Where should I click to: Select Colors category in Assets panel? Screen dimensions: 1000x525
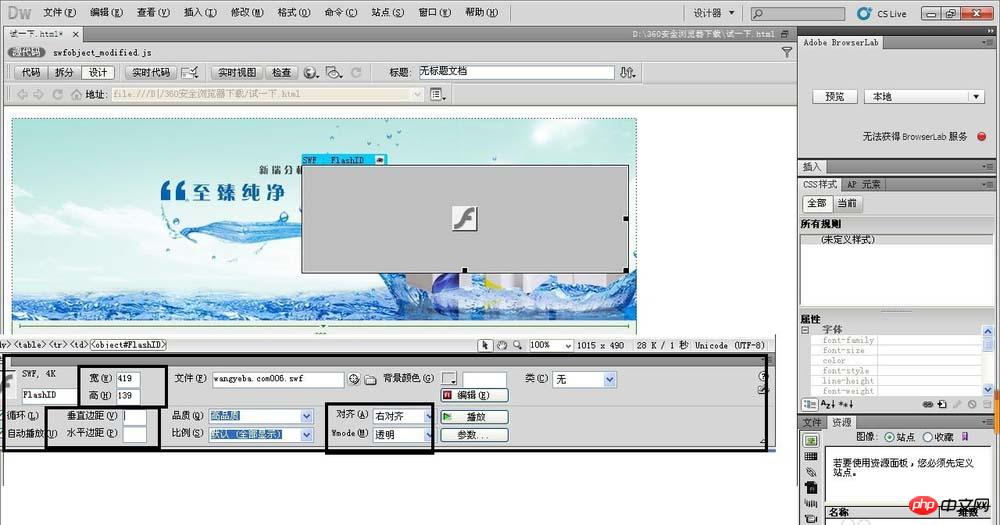[811, 457]
